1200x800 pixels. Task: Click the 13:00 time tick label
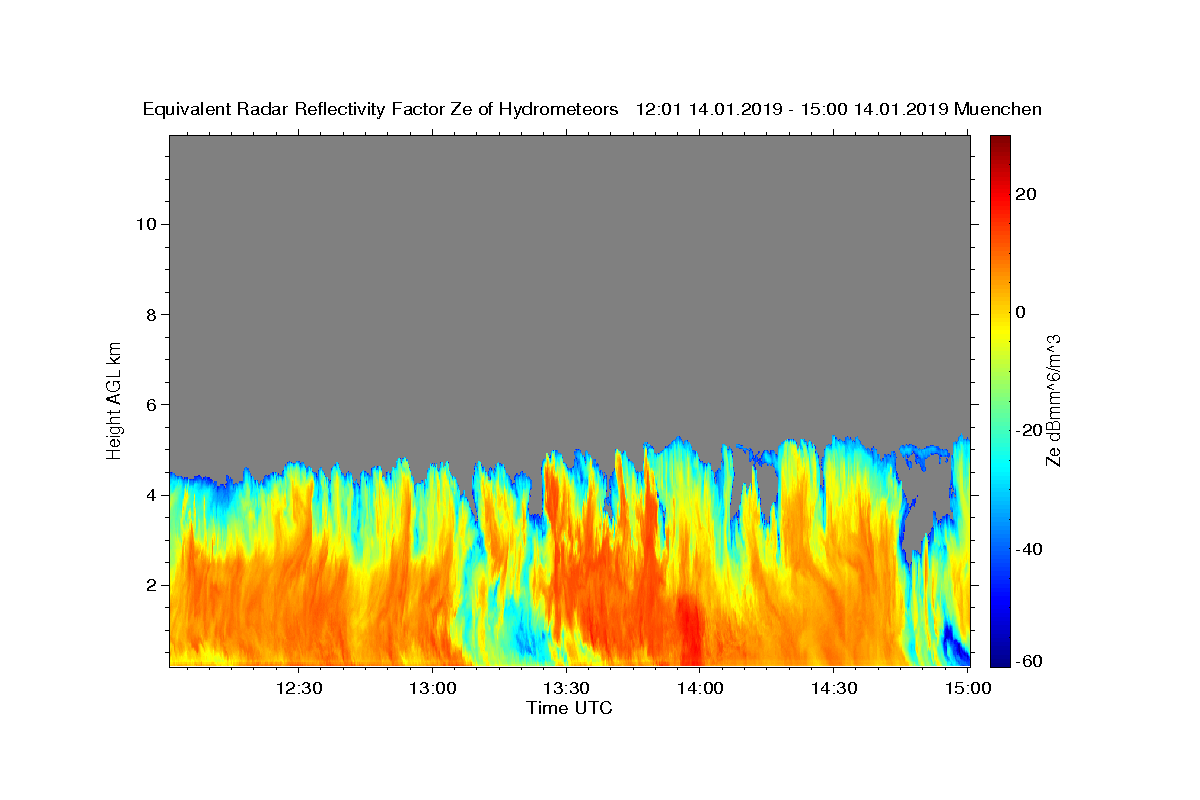click(433, 688)
